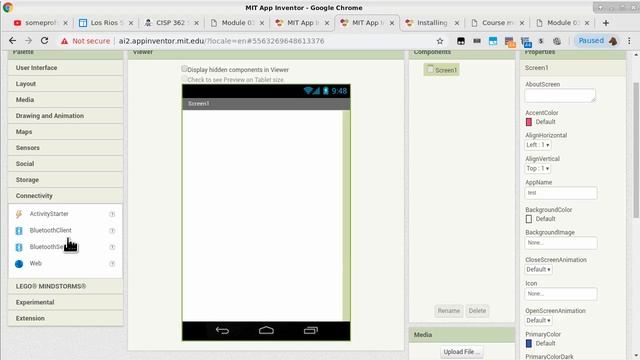This screenshot has height=360, width=640.
Task: Tap the phone preview home icon
Action: [x=266, y=330]
